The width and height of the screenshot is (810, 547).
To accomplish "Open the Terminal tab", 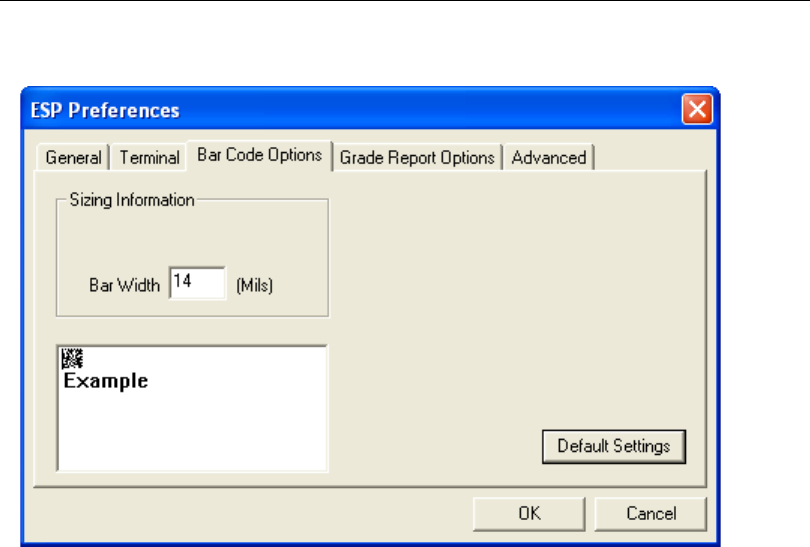I will coord(150,158).
